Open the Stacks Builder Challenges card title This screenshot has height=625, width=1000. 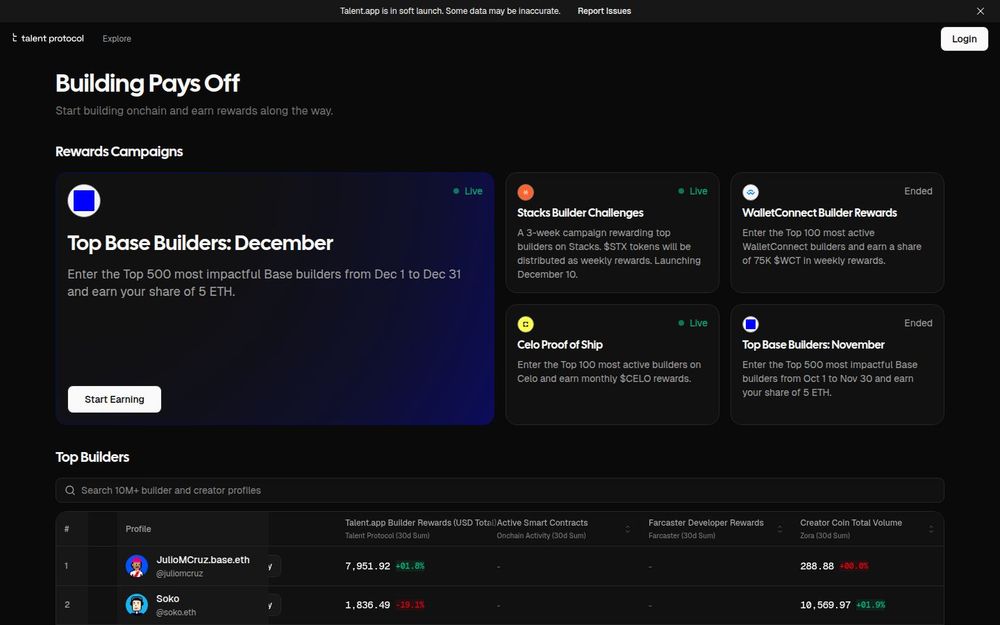pos(580,213)
